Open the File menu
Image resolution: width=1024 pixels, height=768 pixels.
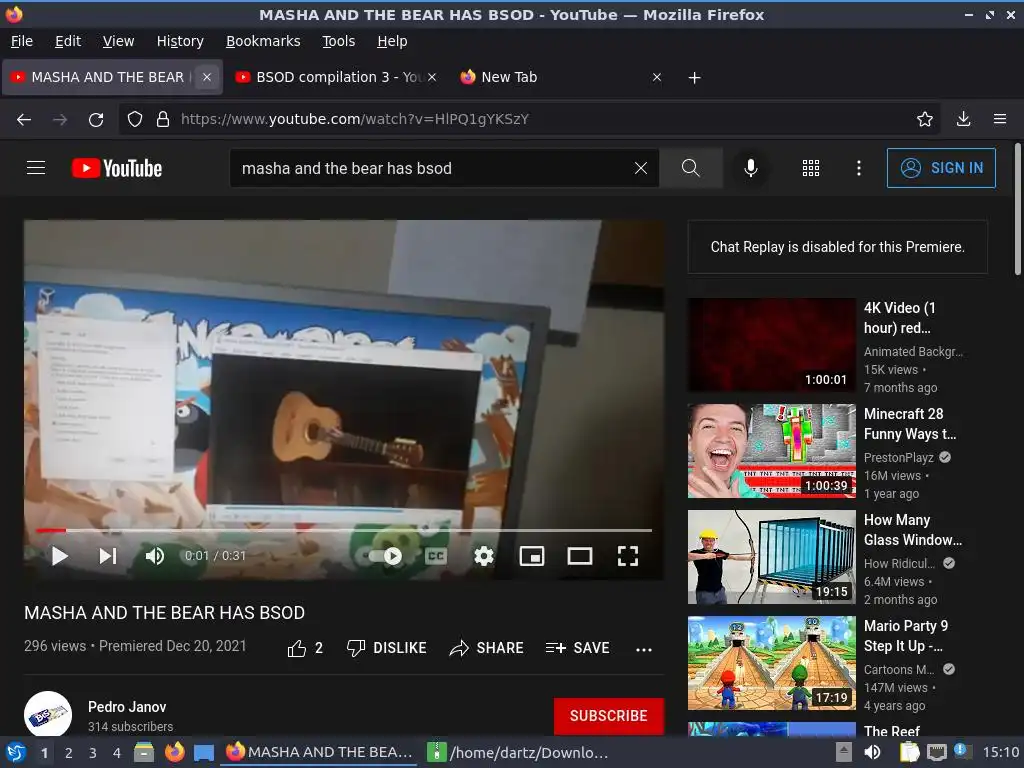coord(22,41)
